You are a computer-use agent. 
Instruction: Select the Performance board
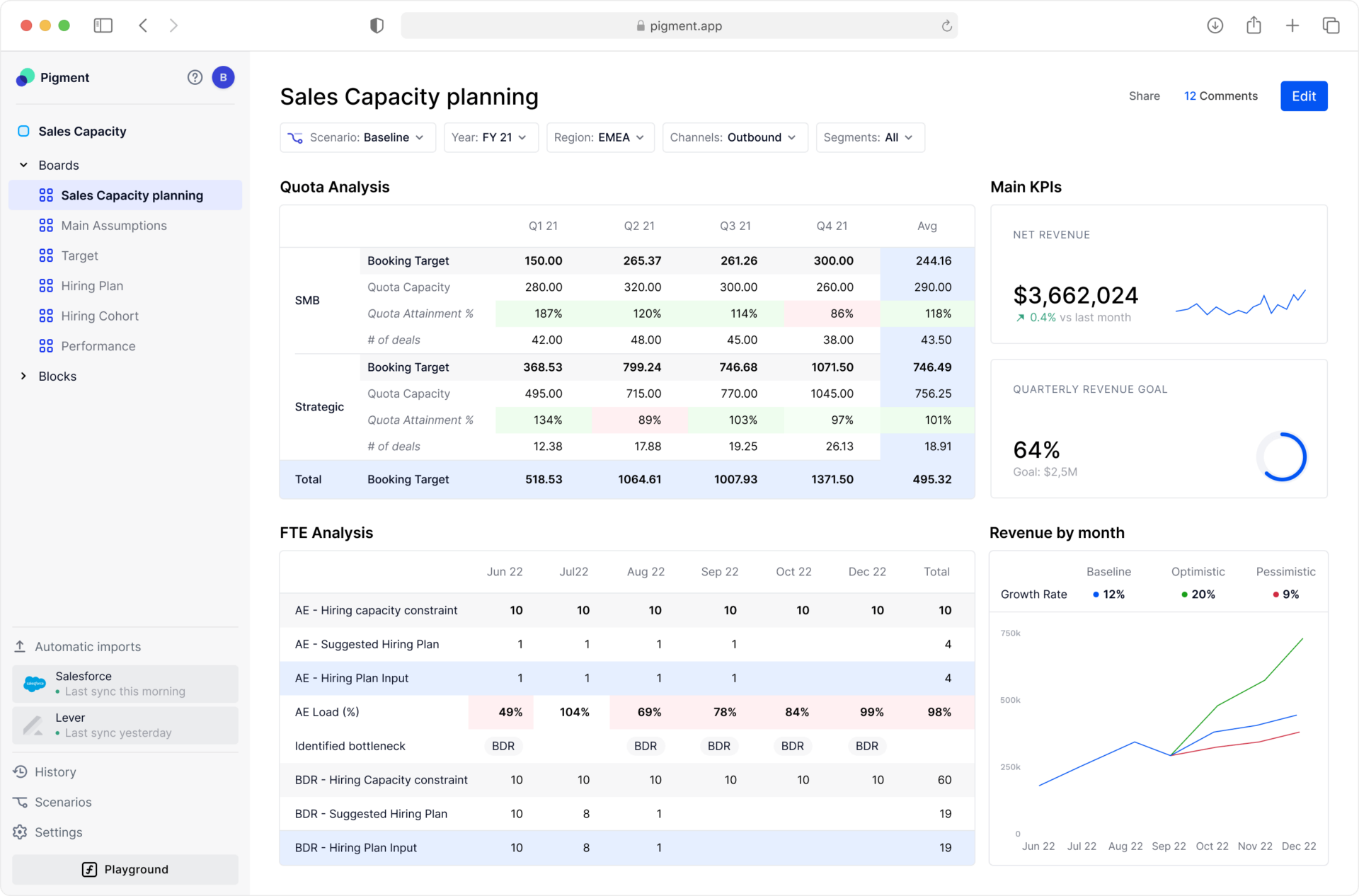click(x=98, y=346)
